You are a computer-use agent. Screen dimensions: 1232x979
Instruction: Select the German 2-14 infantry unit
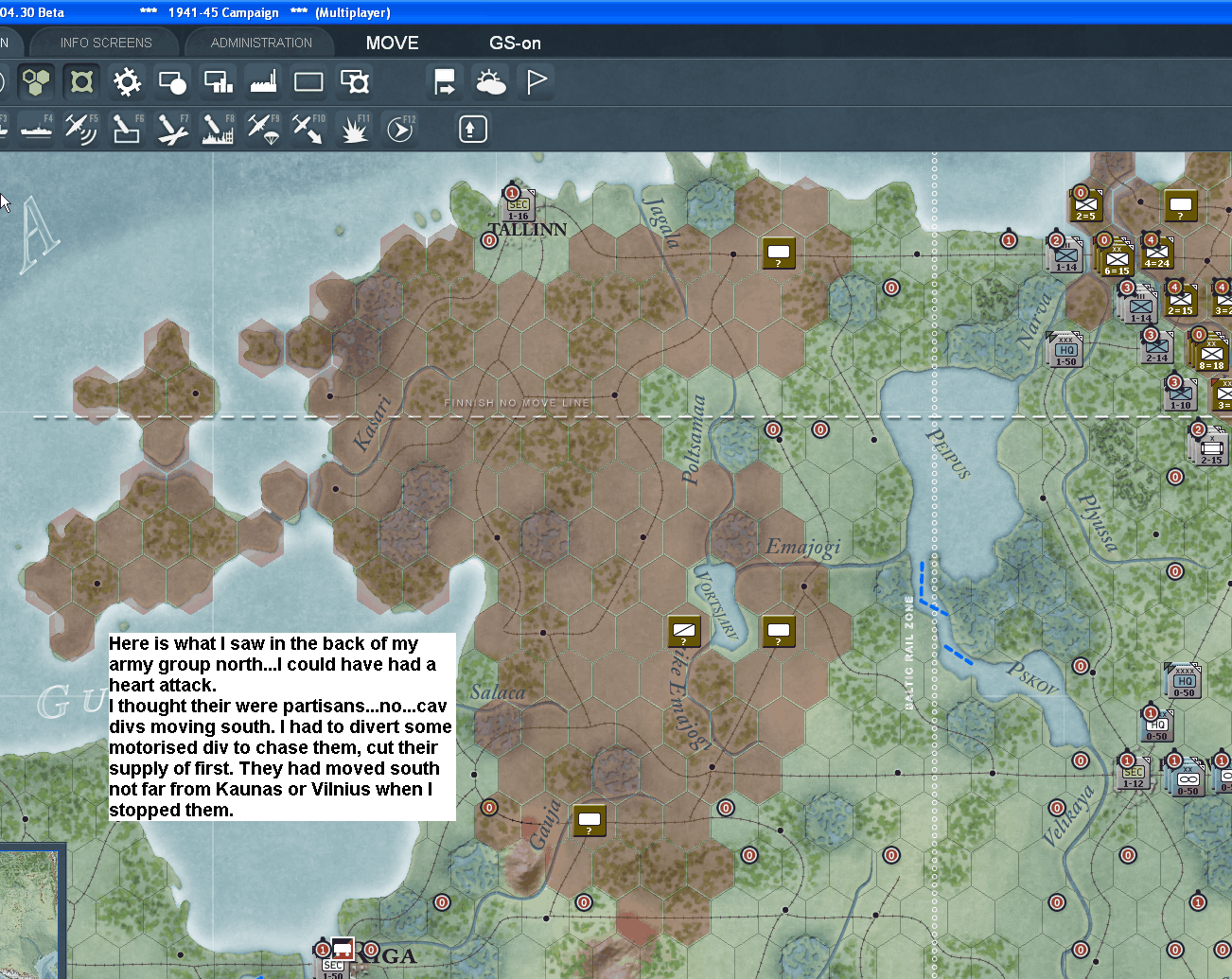click(x=1157, y=347)
